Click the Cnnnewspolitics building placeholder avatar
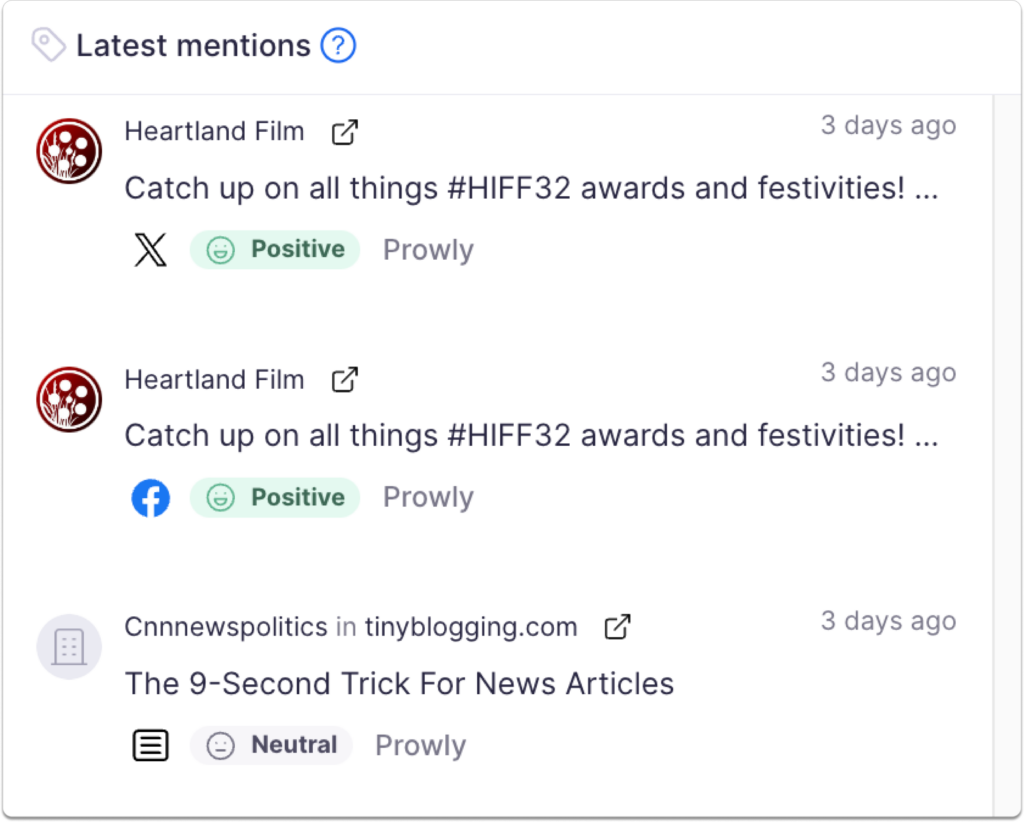This screenshot has height=822, width=1024. pos(69,647)
